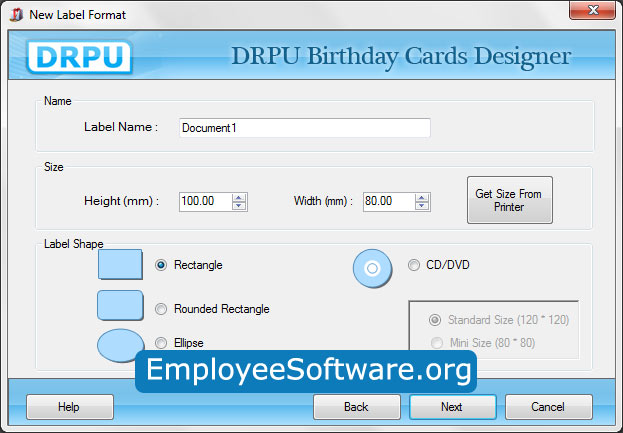Screen dimensions: 623x433
Task: Select the Rounded Rectangle radio option
Action: pos(161,309)
